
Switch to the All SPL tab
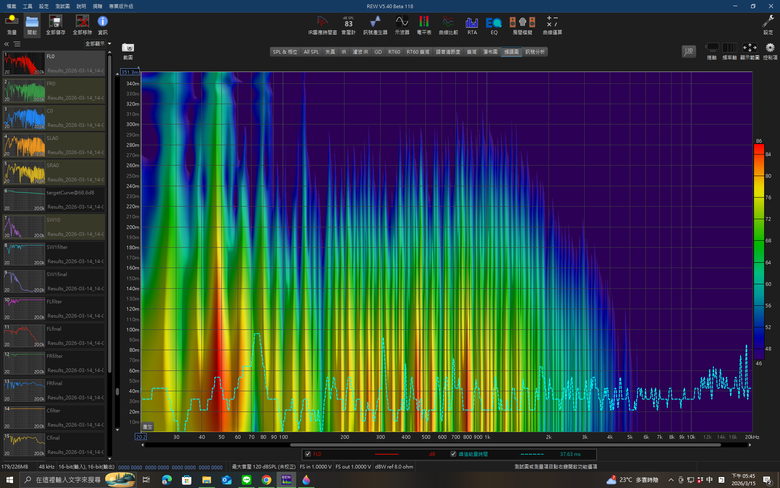coord(313,51)
